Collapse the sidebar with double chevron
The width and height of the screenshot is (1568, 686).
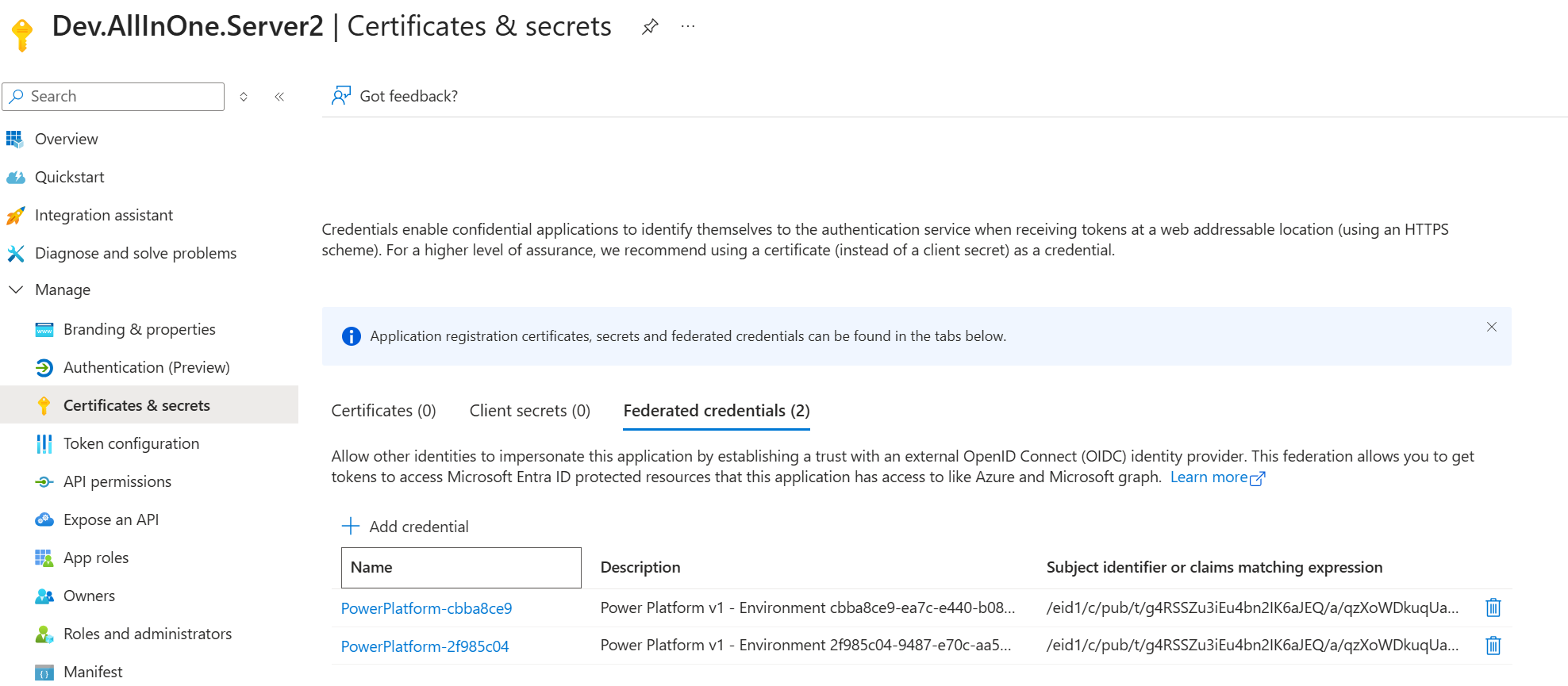pos(279,97)
